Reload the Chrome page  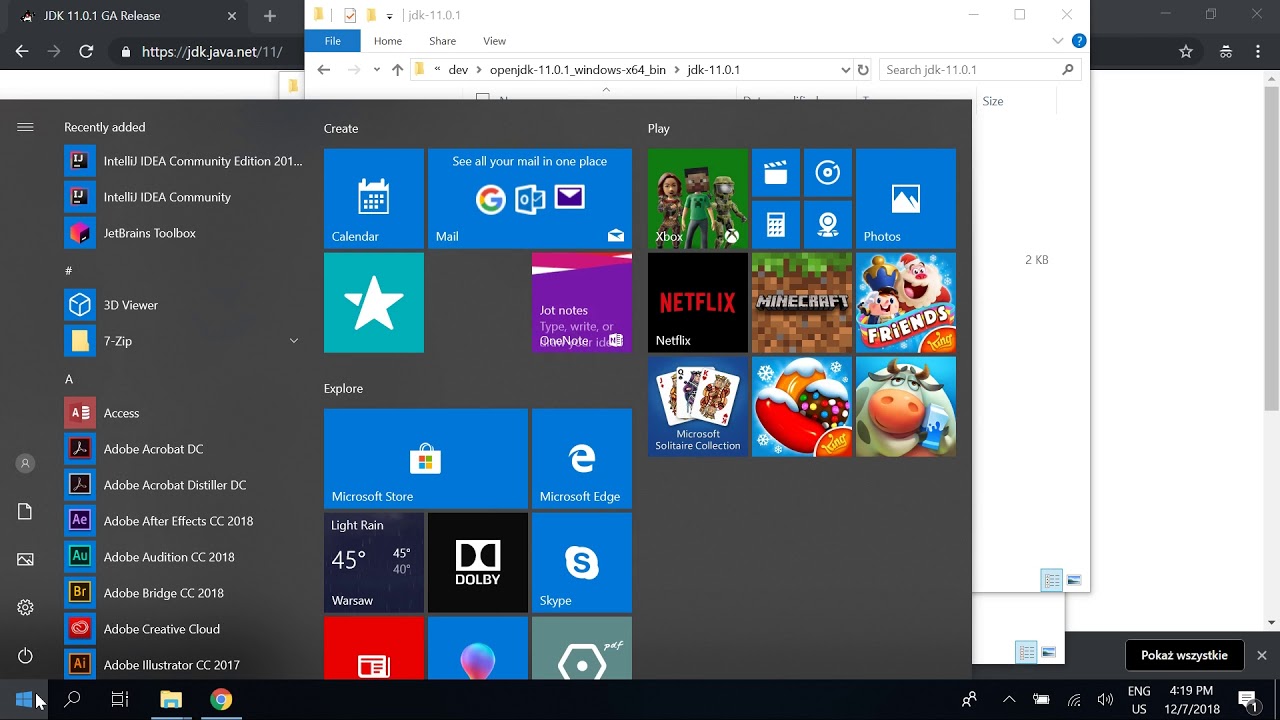[86, 52]
